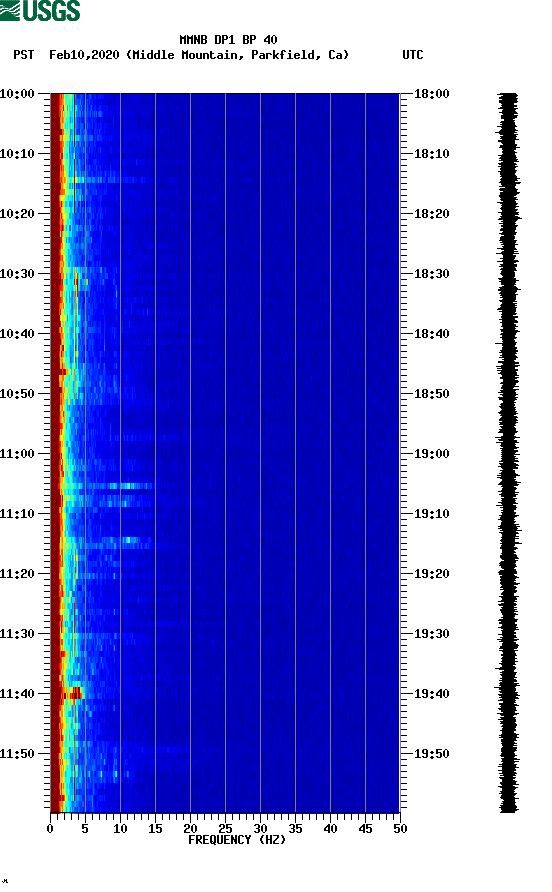Screen dimensions: 552x892
Task: Click the 11:40 PST time label
Action: coord(17,694)
